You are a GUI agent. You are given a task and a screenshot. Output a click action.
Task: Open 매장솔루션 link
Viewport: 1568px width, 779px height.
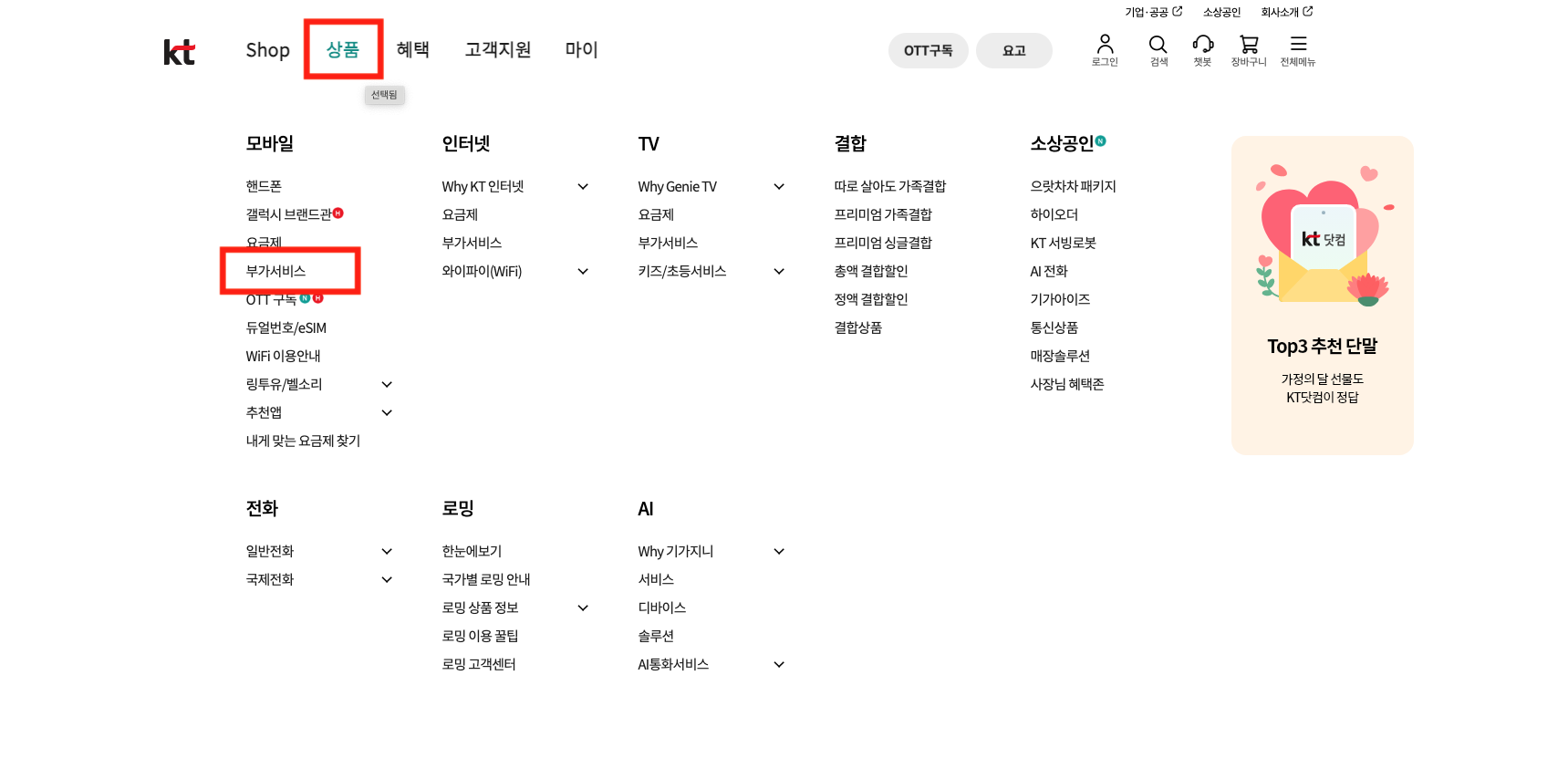coord(1060,356)
